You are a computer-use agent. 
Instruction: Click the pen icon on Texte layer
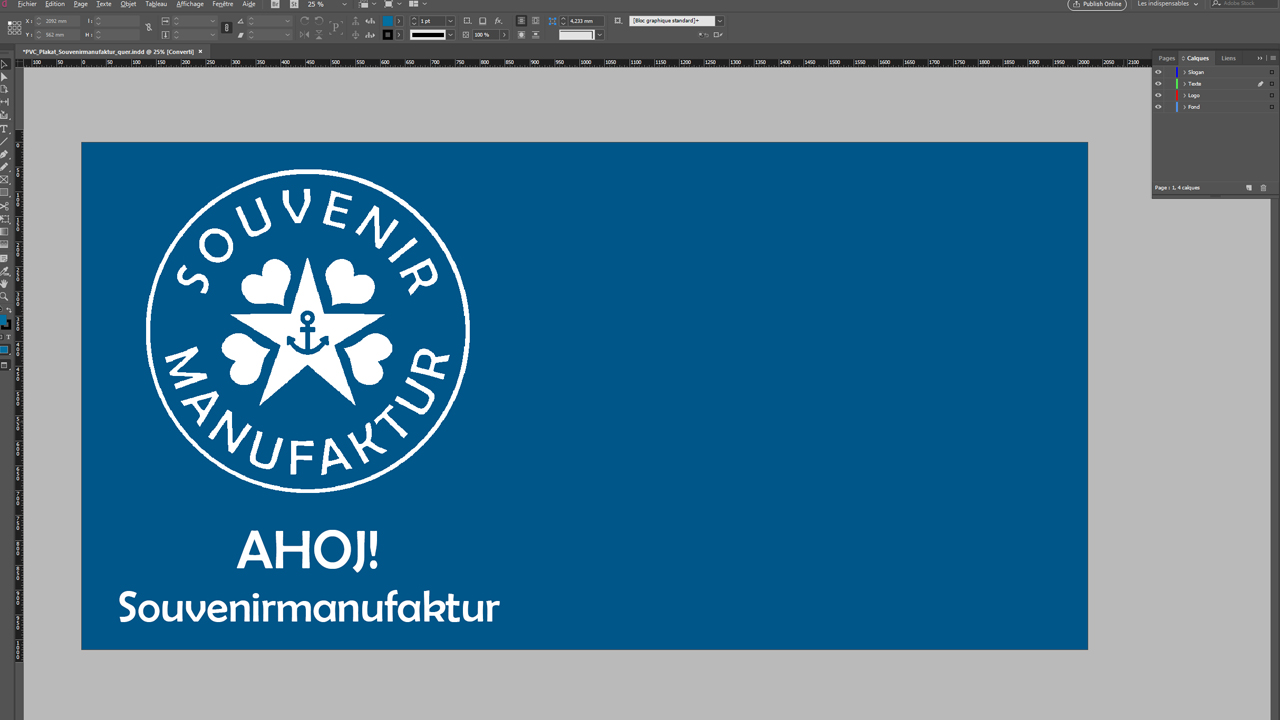1260,84
